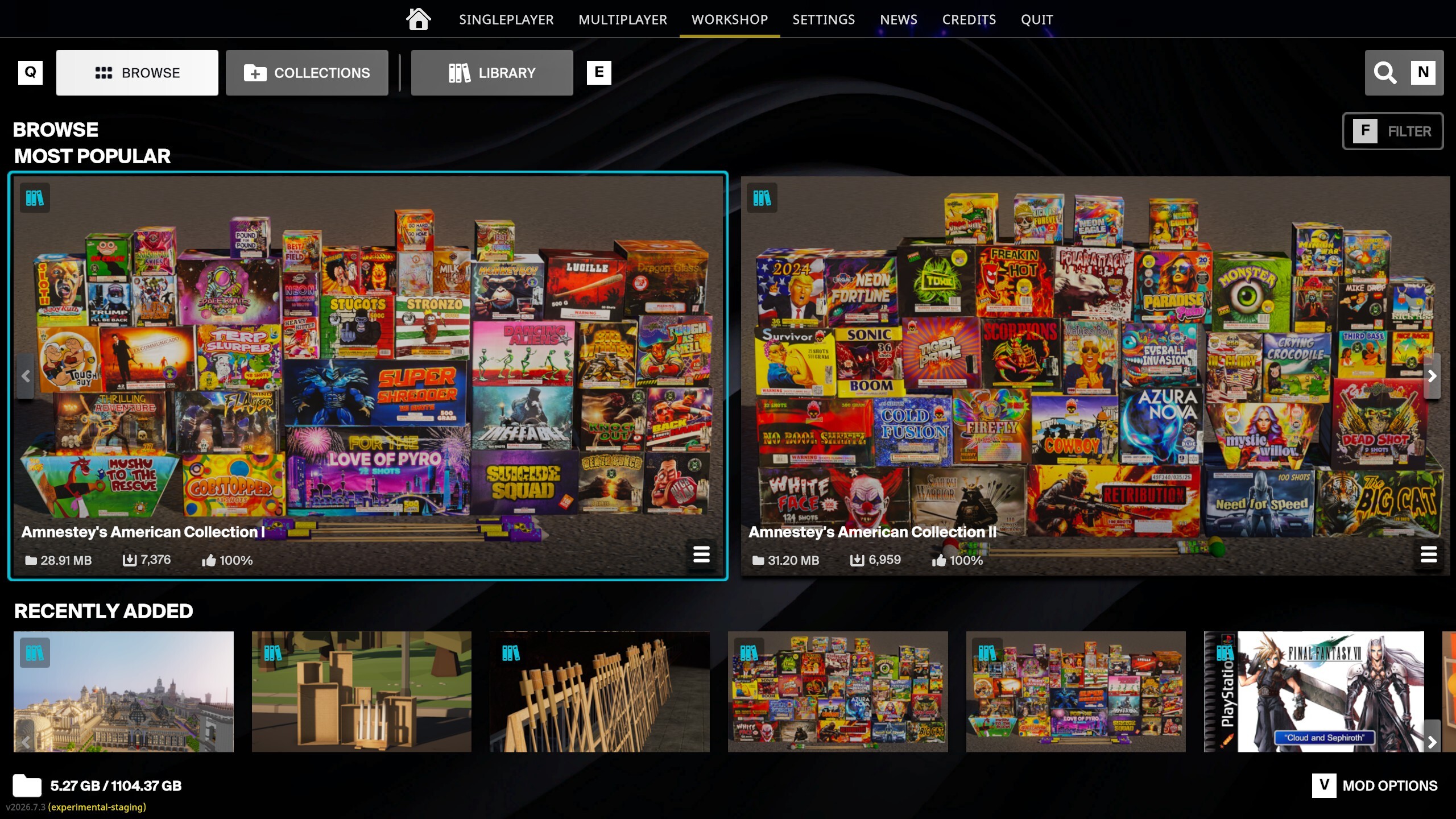Open the wooden rack fence mod thumbnail
Viewport: 1456px width, 819px height.
pyautogui.click(x=599, y=692)
